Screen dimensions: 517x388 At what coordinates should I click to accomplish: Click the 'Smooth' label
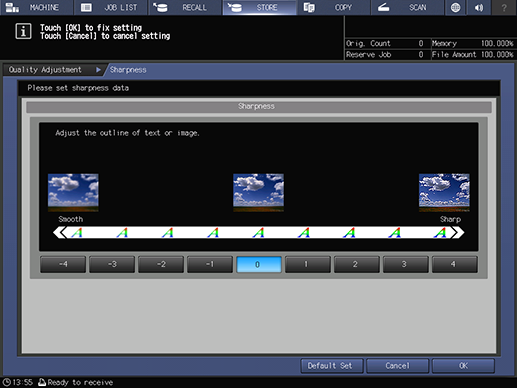(x=71, y=219)
